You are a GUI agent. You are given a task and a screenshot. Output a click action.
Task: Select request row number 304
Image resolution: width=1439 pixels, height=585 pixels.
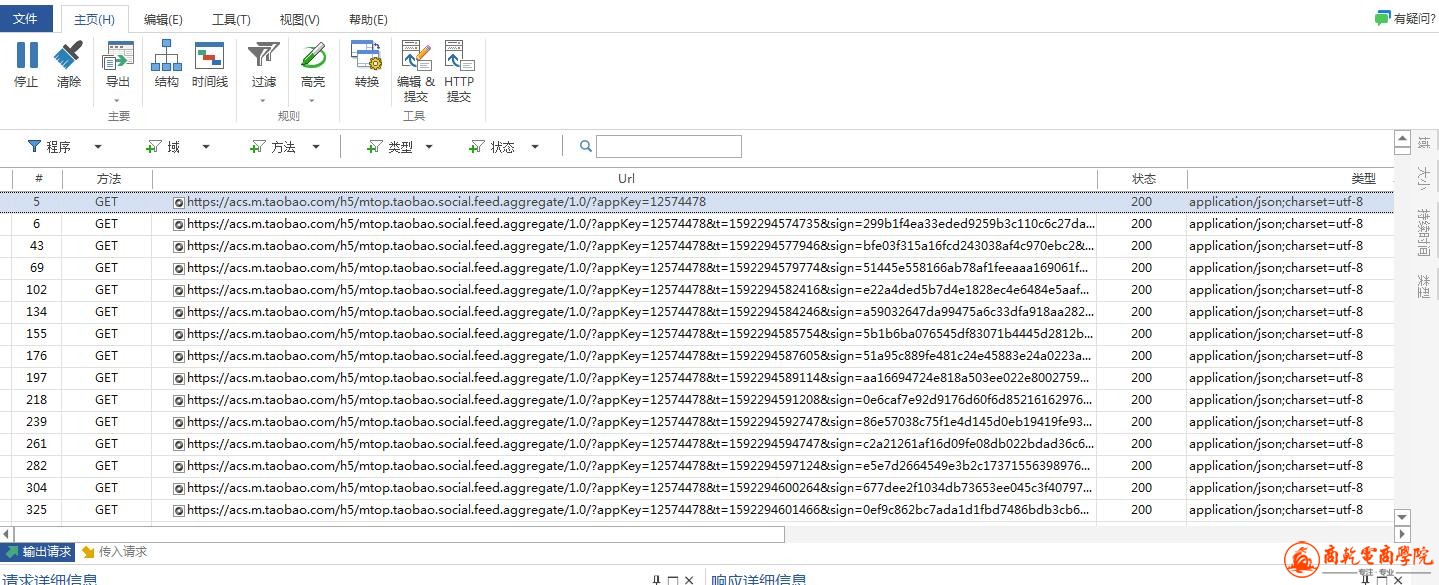click(696, 488)
